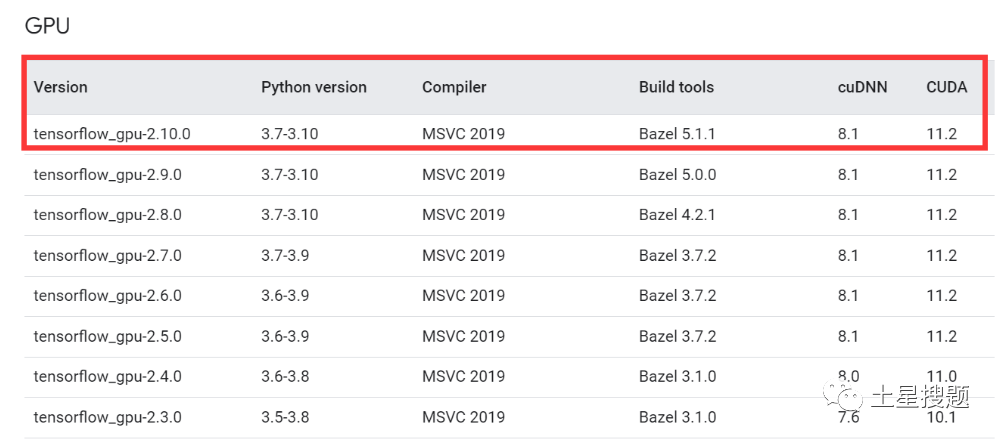Click Bazel 3.7.2 in the tensorflow_gpu-2.7.0 row
1002x441 pixels.
point(677,256)
